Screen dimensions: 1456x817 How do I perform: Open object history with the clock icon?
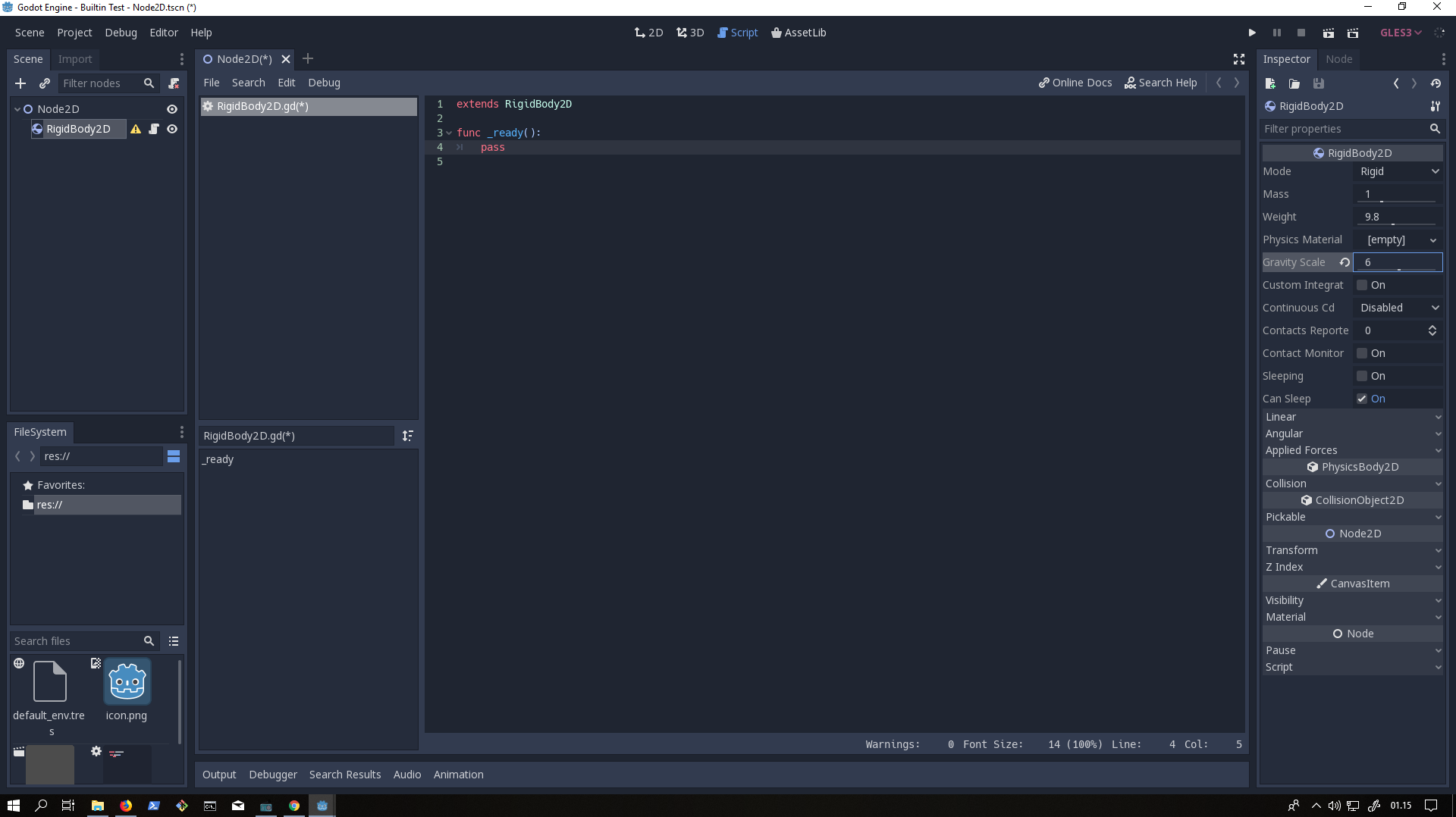(1436, 83)
